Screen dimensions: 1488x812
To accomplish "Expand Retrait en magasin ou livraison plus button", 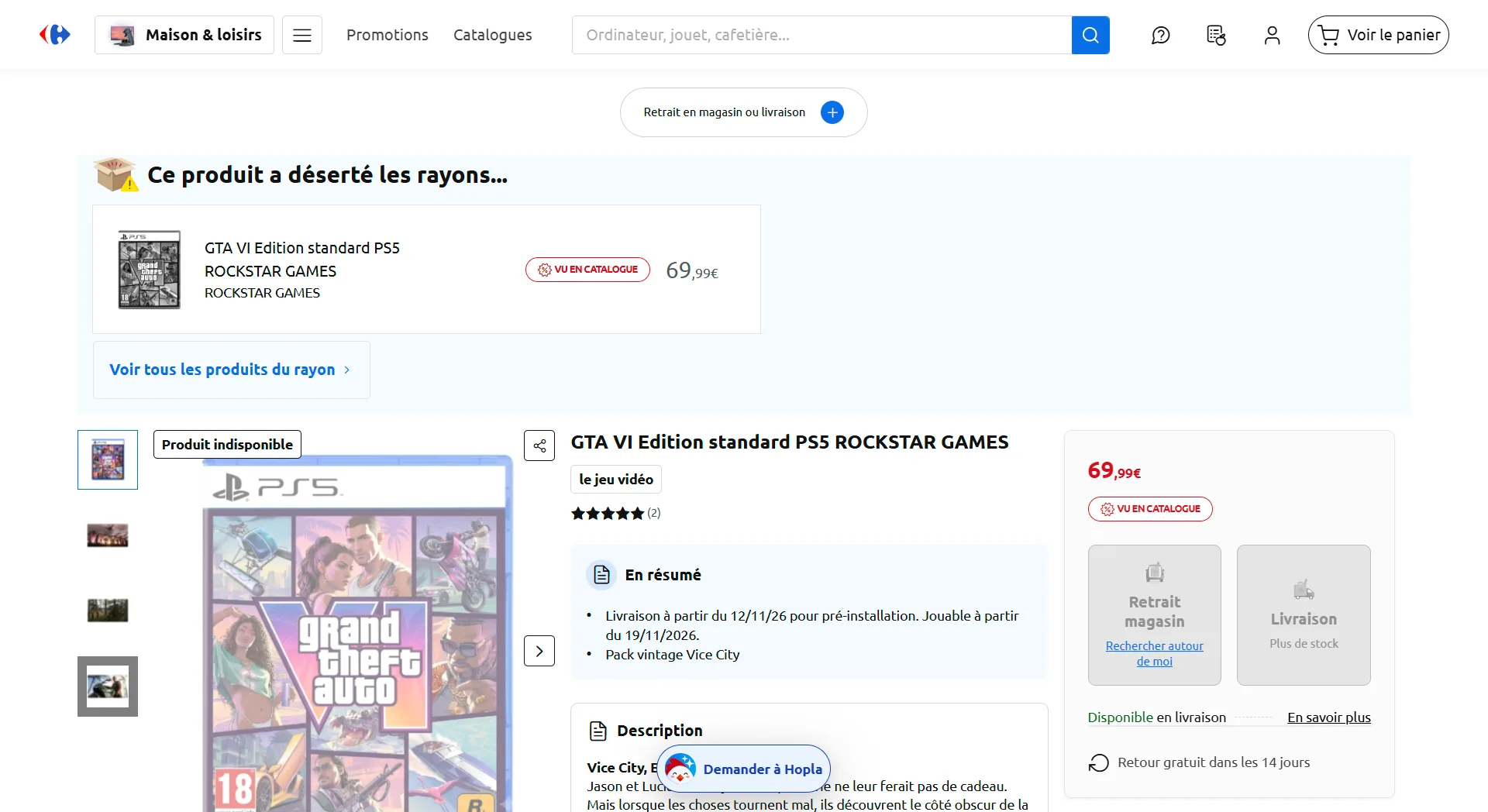I will (x=832, y=112).
